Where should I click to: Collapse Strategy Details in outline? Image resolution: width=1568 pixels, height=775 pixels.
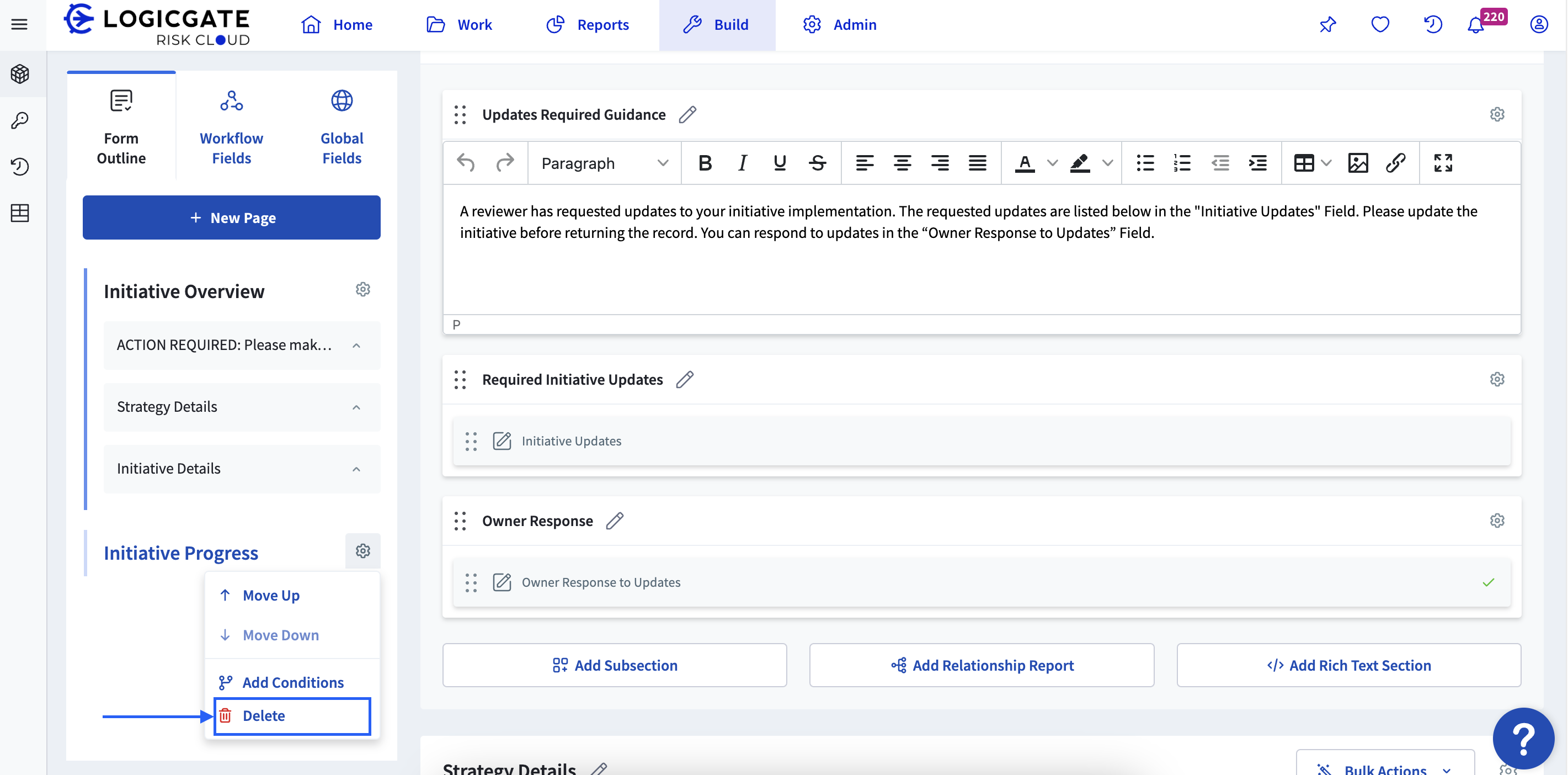pos(356,407)
